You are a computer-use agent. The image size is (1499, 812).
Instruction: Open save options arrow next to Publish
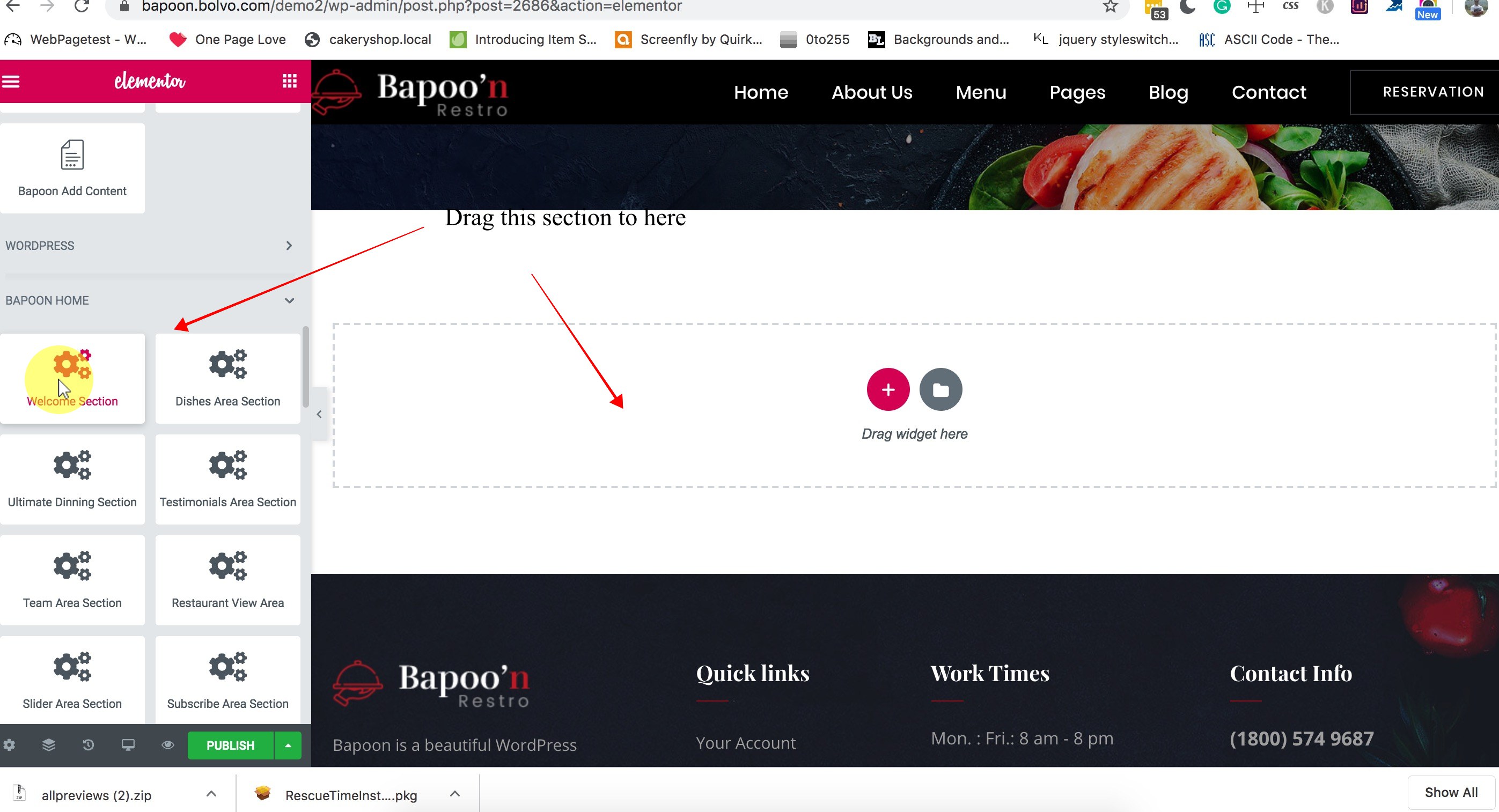[288, 745]
